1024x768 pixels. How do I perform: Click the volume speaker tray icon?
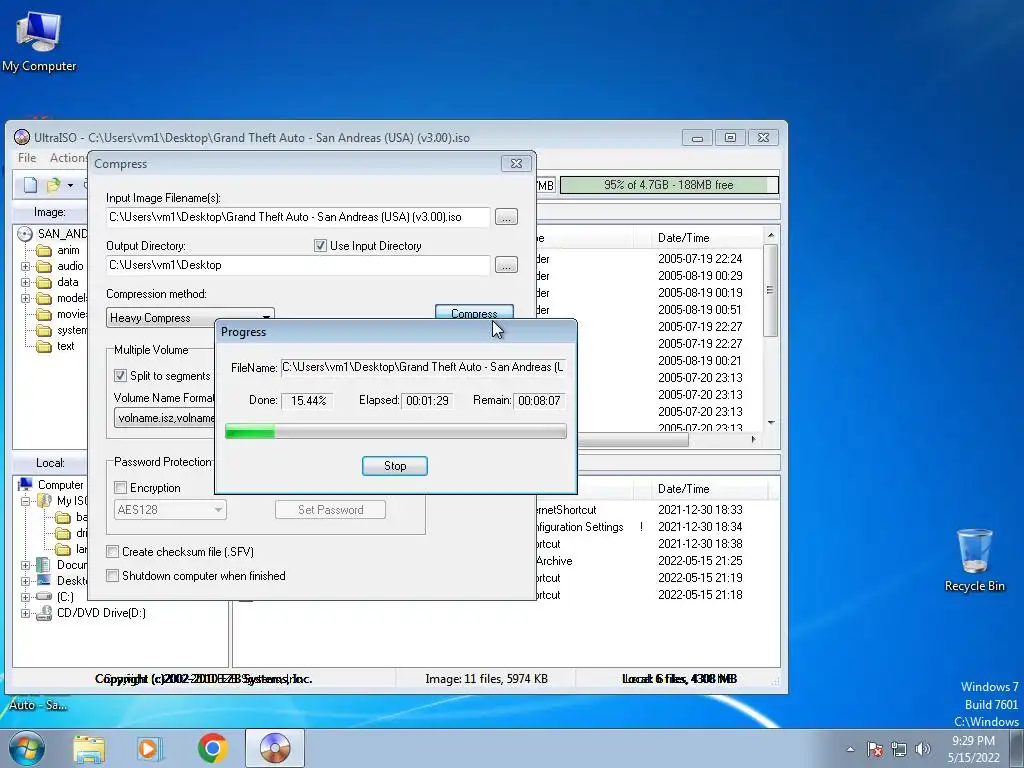(x=922, y=749)
